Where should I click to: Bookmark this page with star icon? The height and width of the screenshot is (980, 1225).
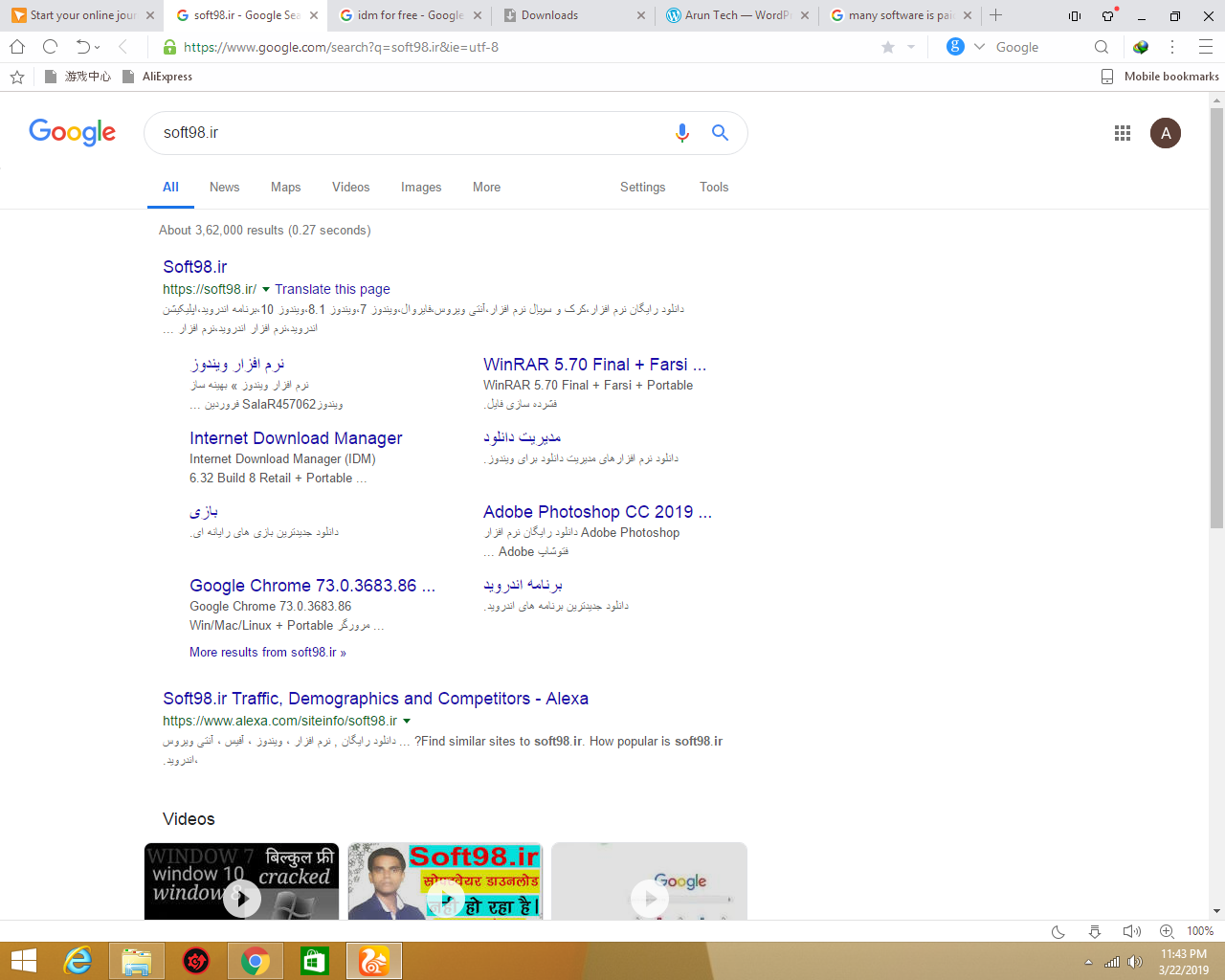888,47
